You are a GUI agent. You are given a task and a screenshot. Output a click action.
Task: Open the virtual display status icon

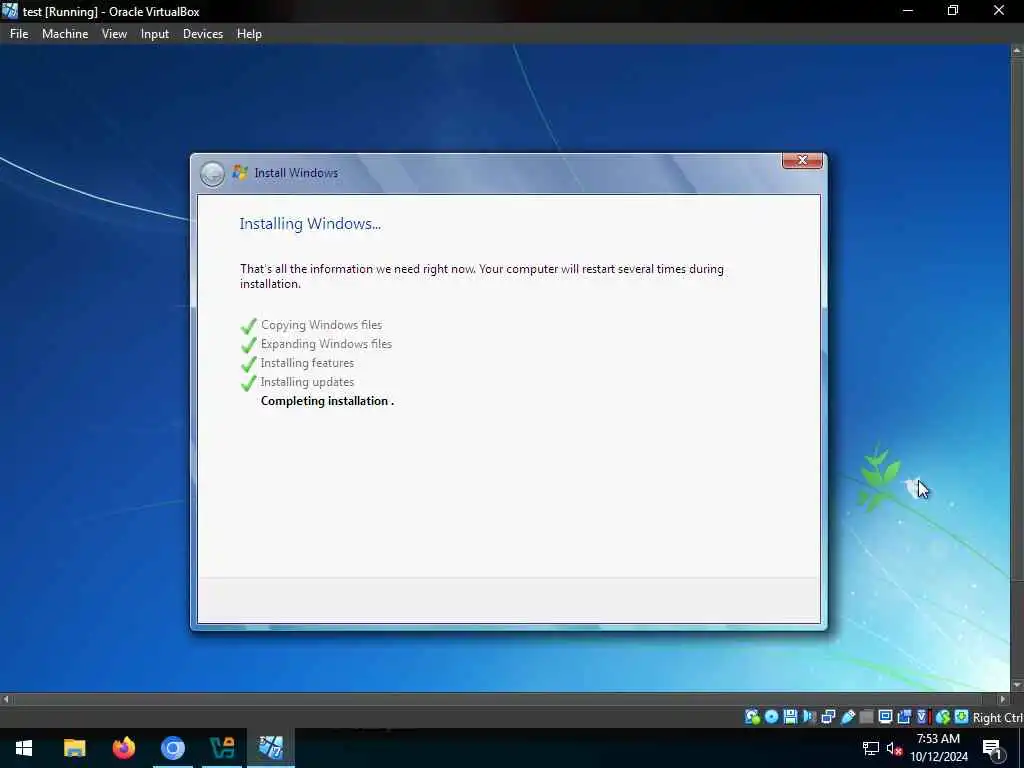[886, 717]
